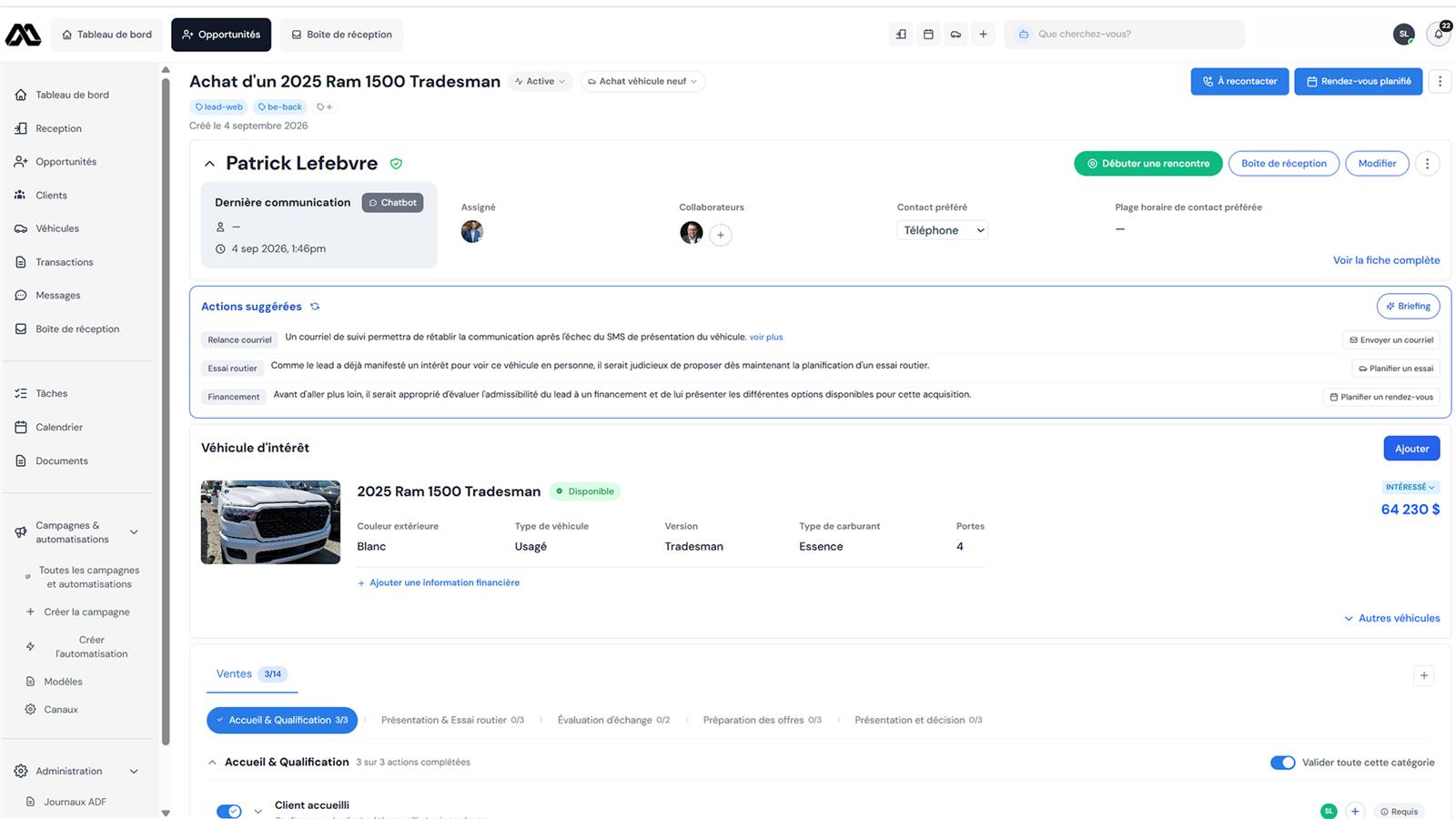Click the calendar icon in top toolbar

[x=928, y=35]
